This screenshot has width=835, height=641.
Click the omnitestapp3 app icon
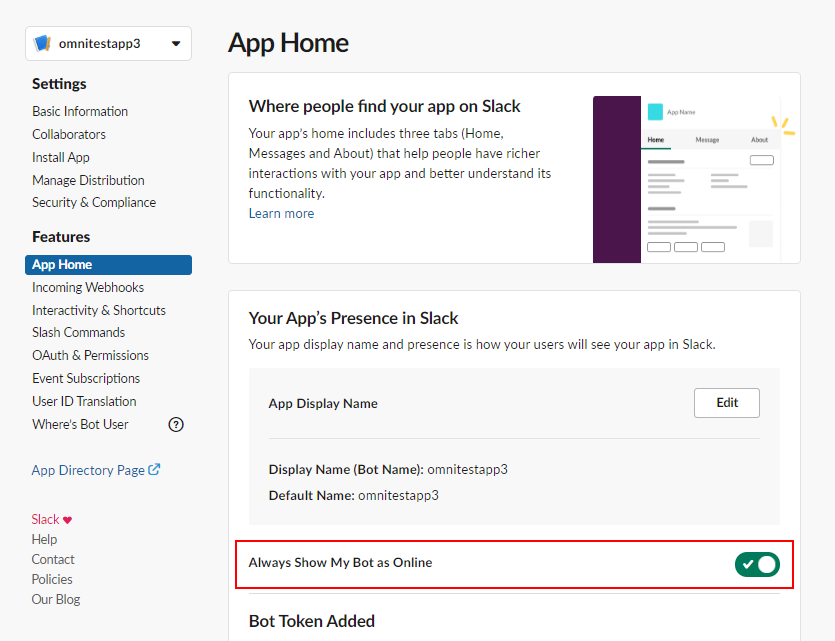coord(42,44)
